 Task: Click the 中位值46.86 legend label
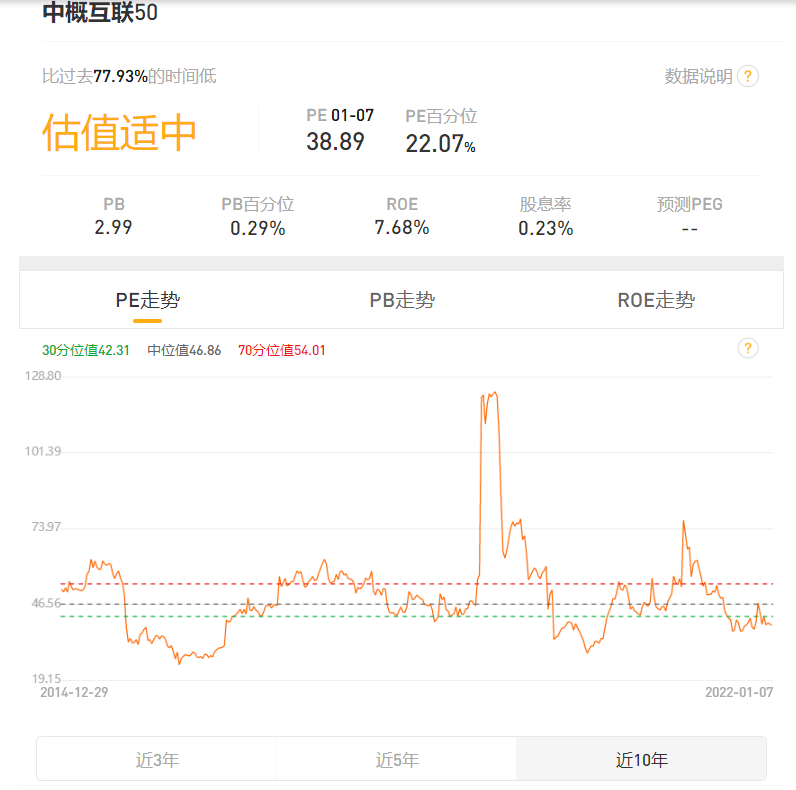184,350
